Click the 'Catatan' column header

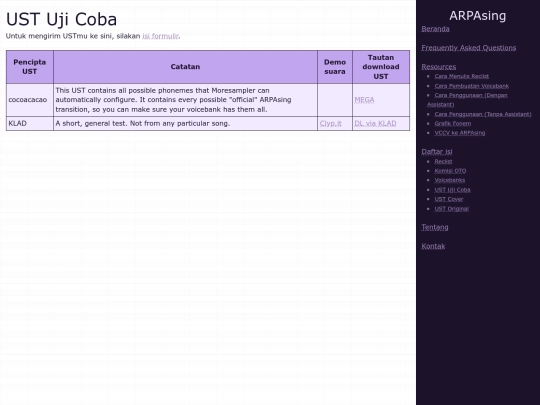click(x=185, y=67)
